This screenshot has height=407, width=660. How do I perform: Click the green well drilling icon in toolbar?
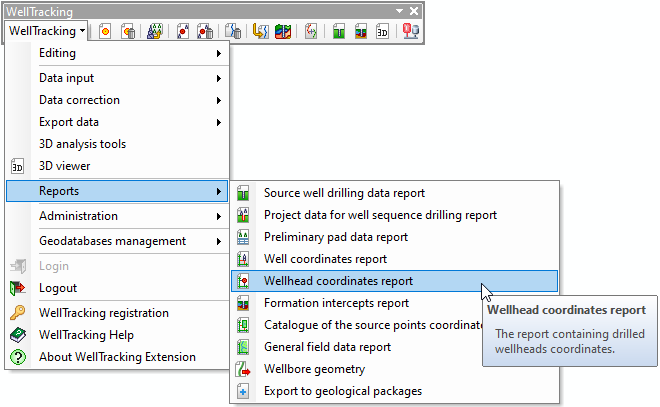pos(338,31)
